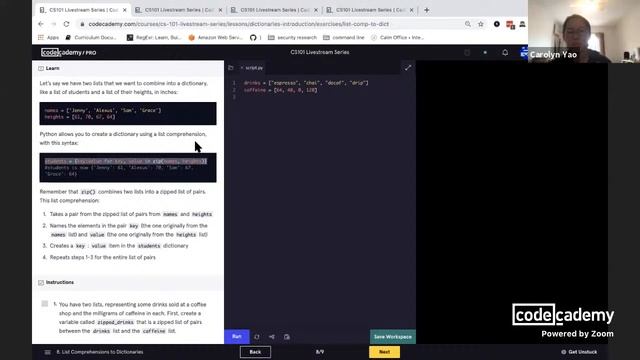Open the Calm Office bookmark
This screenshot has height=360, width=640.
[x=398, y=38]
